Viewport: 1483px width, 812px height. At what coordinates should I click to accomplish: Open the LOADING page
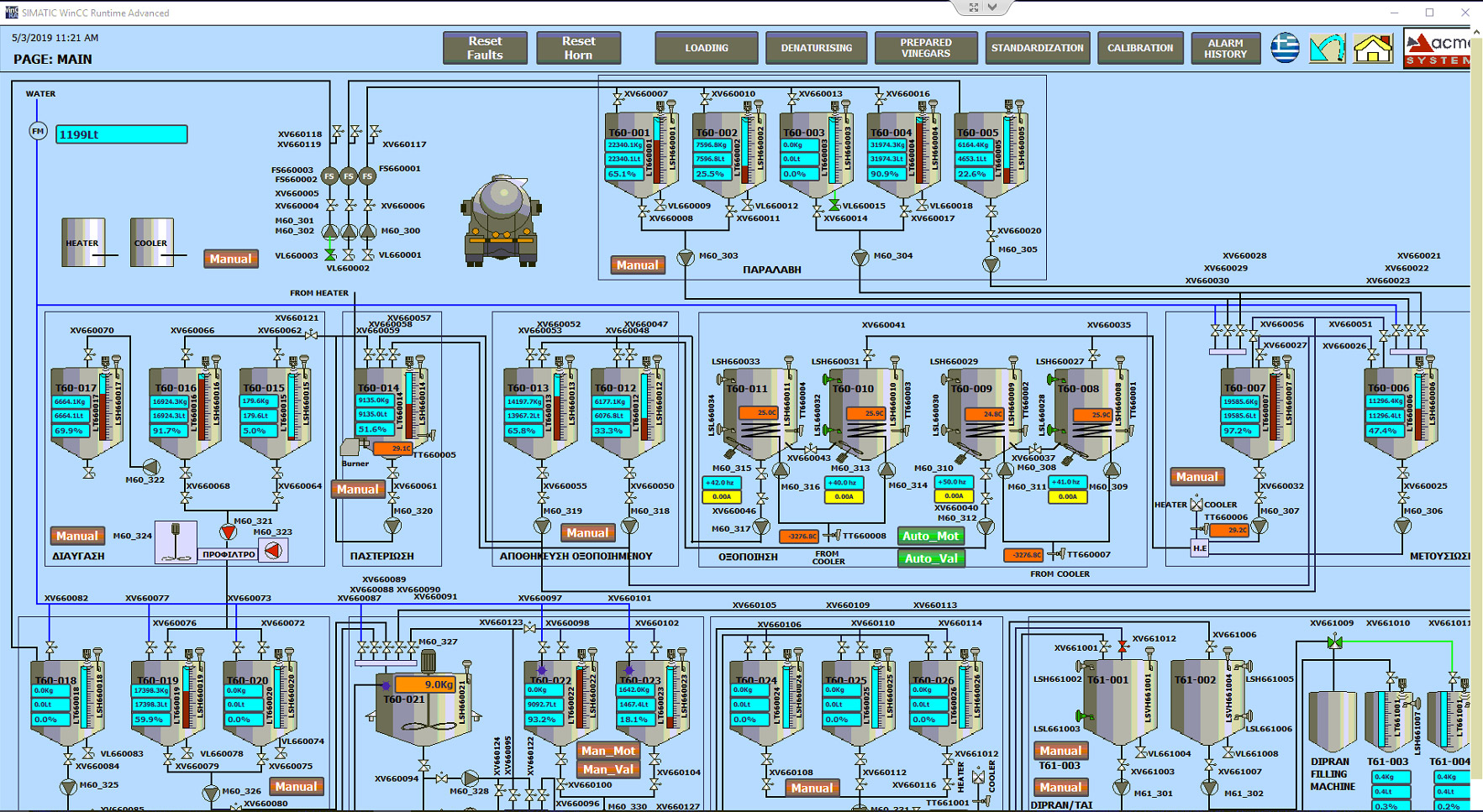(706, 48)
